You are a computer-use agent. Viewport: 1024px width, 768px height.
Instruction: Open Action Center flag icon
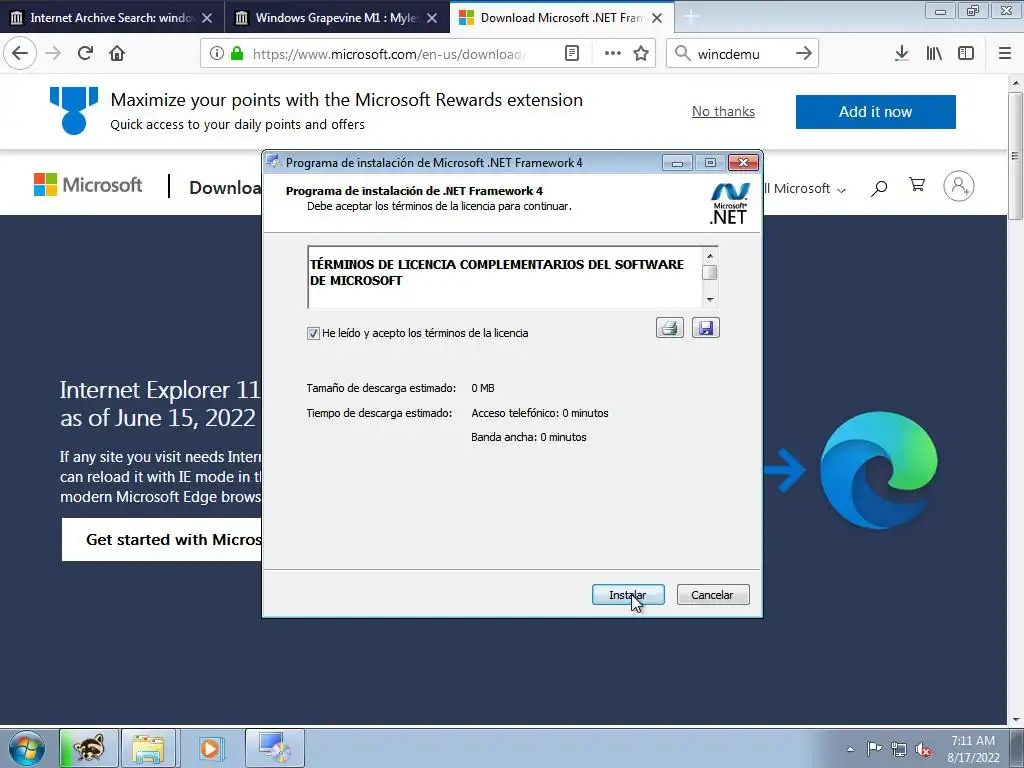(x=874, y=749)
